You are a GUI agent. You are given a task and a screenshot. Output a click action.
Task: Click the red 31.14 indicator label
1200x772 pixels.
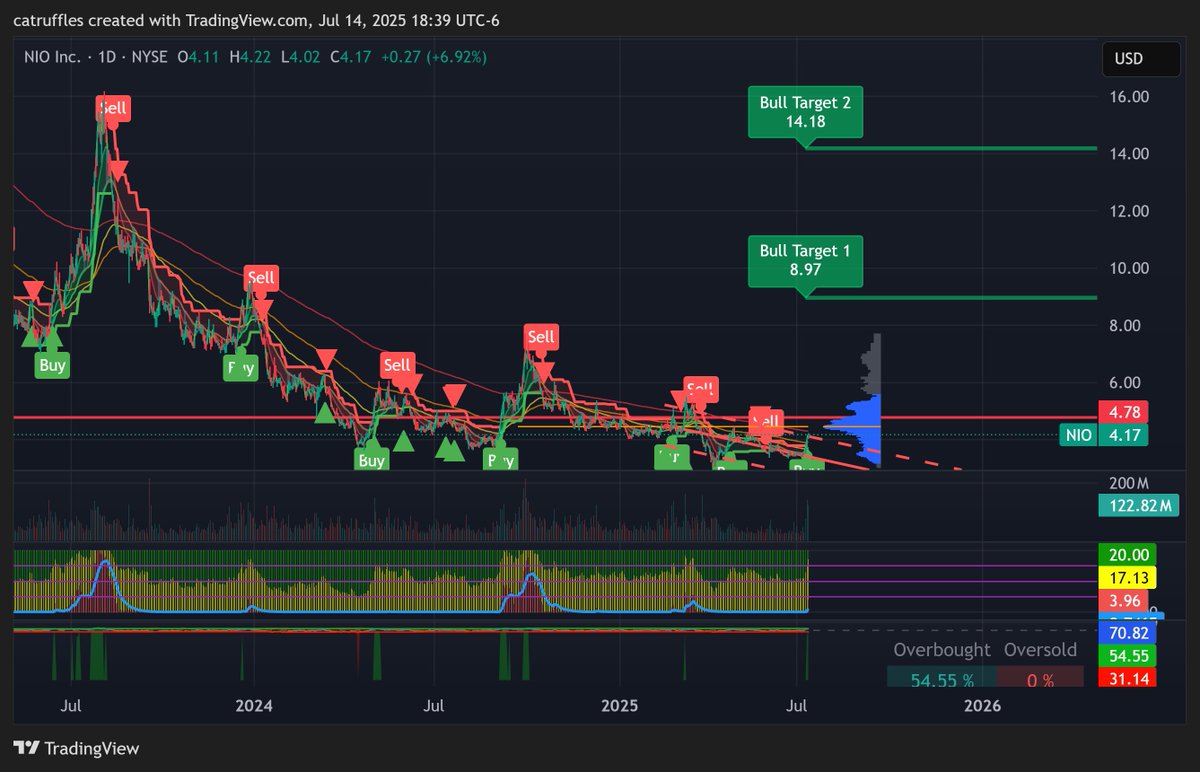click(1127, 678)
